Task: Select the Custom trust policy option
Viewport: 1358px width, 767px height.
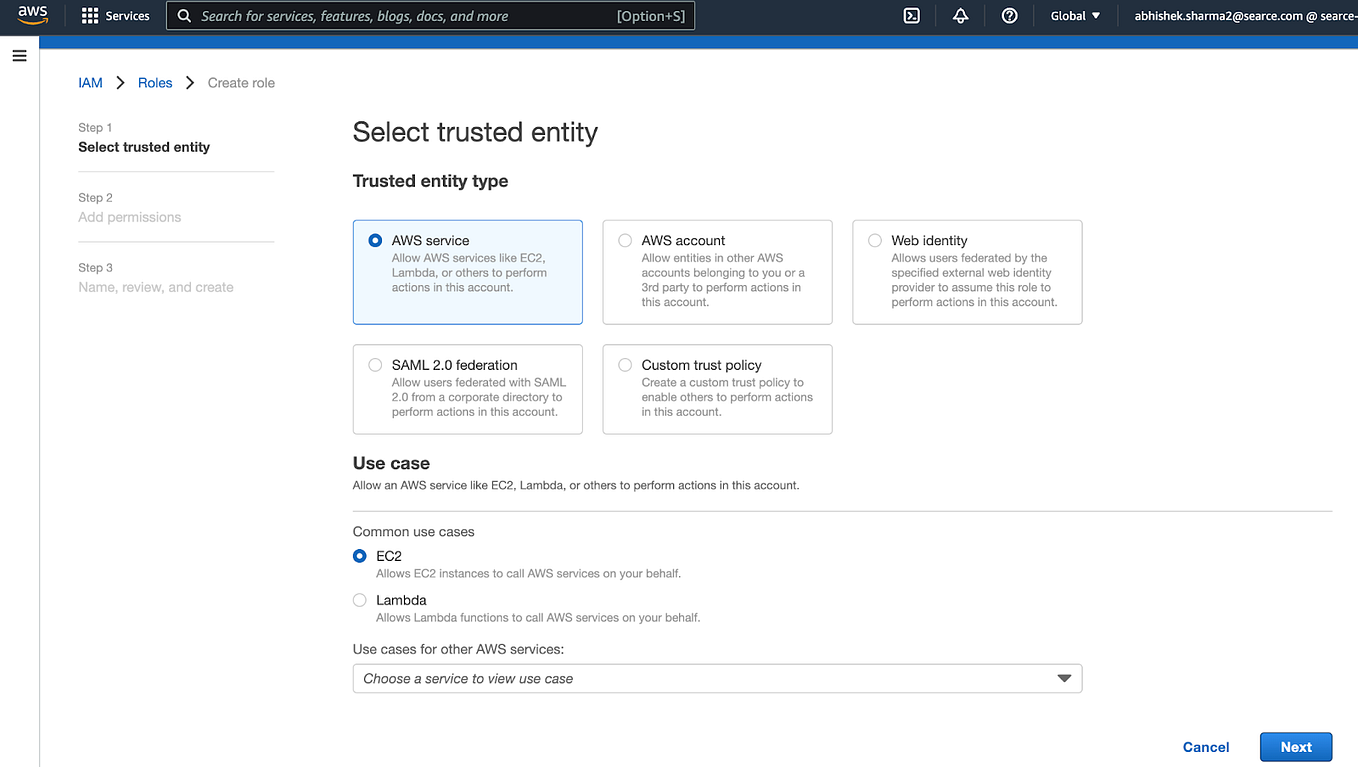Action: [624, 364]
